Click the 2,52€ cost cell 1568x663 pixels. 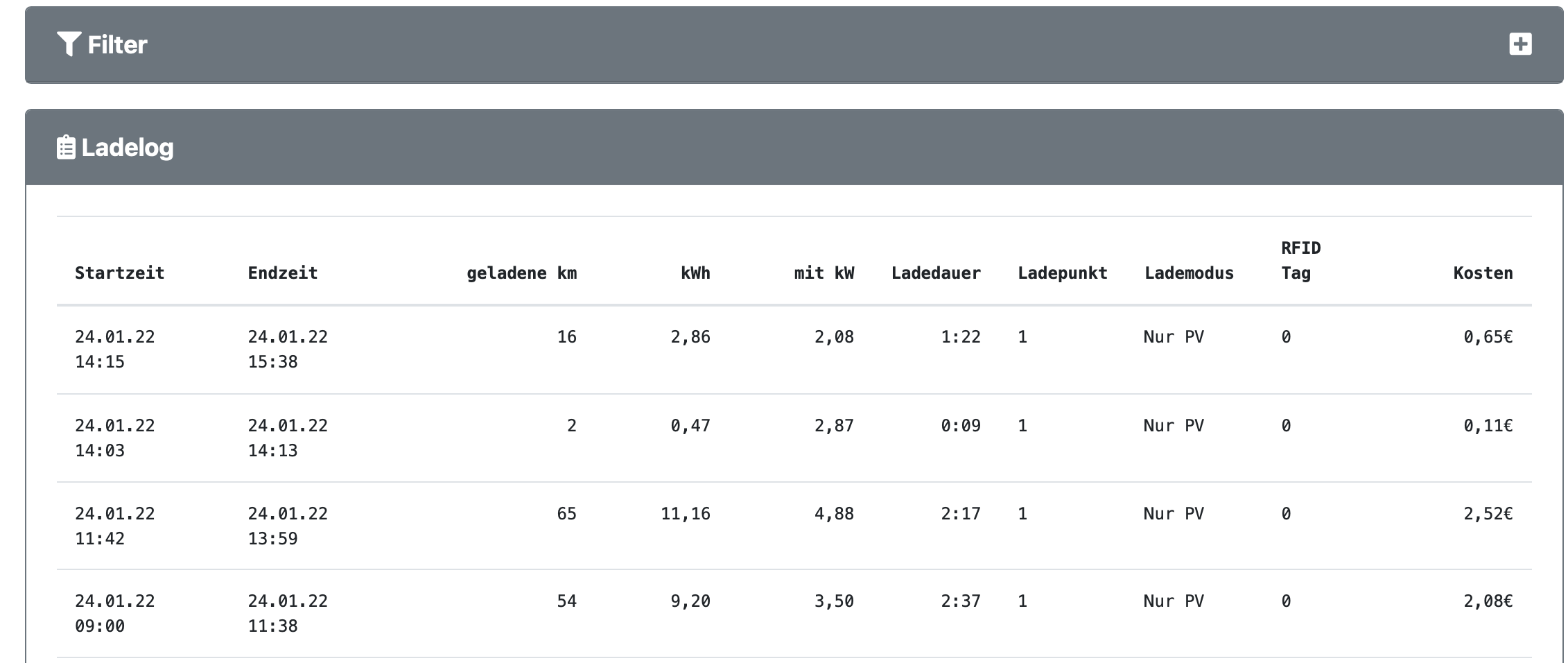[1488, 514]
